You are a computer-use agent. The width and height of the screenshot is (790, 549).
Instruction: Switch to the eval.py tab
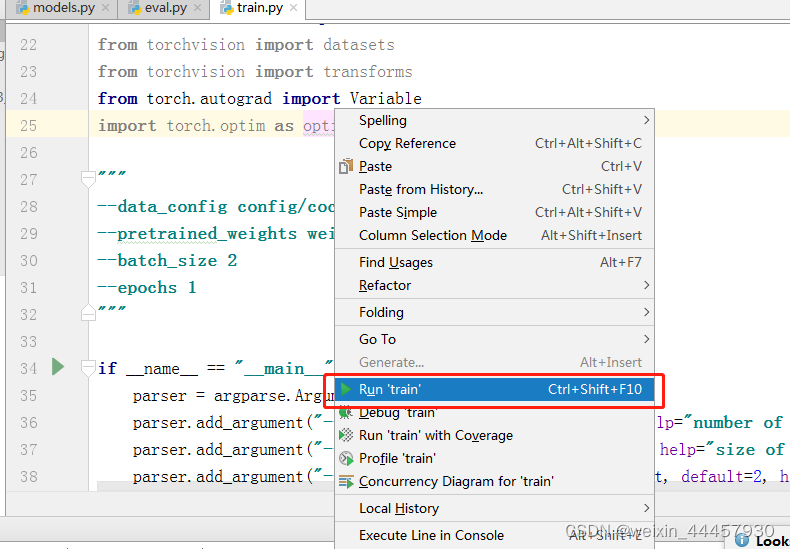pos(165,8)
